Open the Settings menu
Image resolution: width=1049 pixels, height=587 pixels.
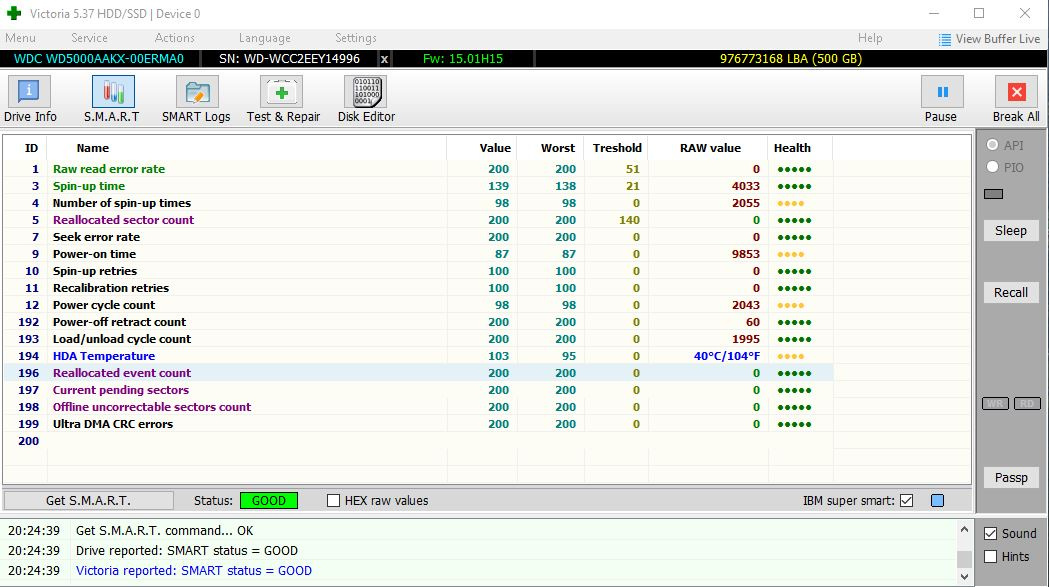(x=356, y=38)
